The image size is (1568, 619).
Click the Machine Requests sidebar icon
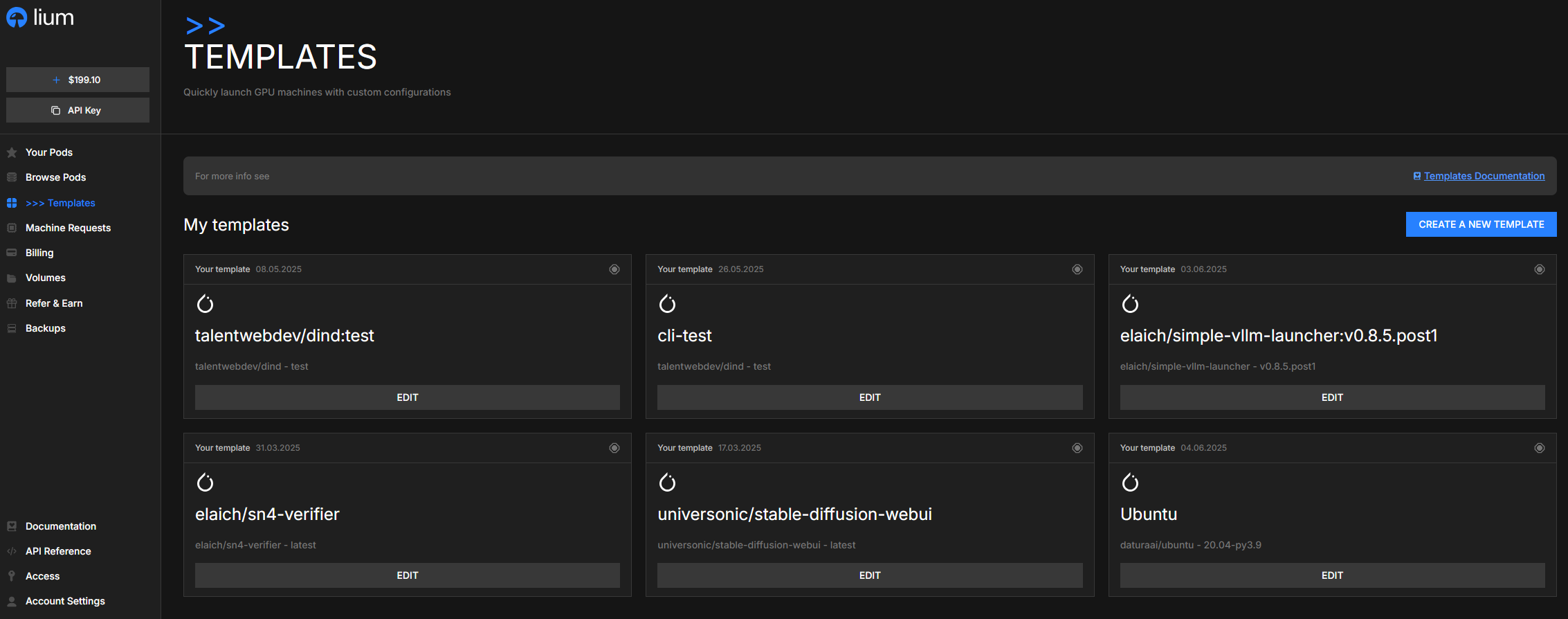pyautogui.click(x=12, y=228)
